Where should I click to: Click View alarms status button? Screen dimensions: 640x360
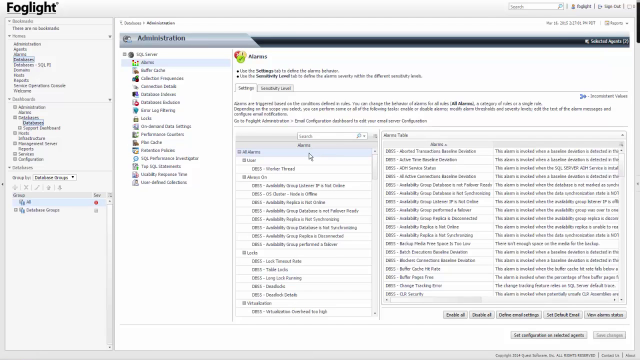pos(605,315)
